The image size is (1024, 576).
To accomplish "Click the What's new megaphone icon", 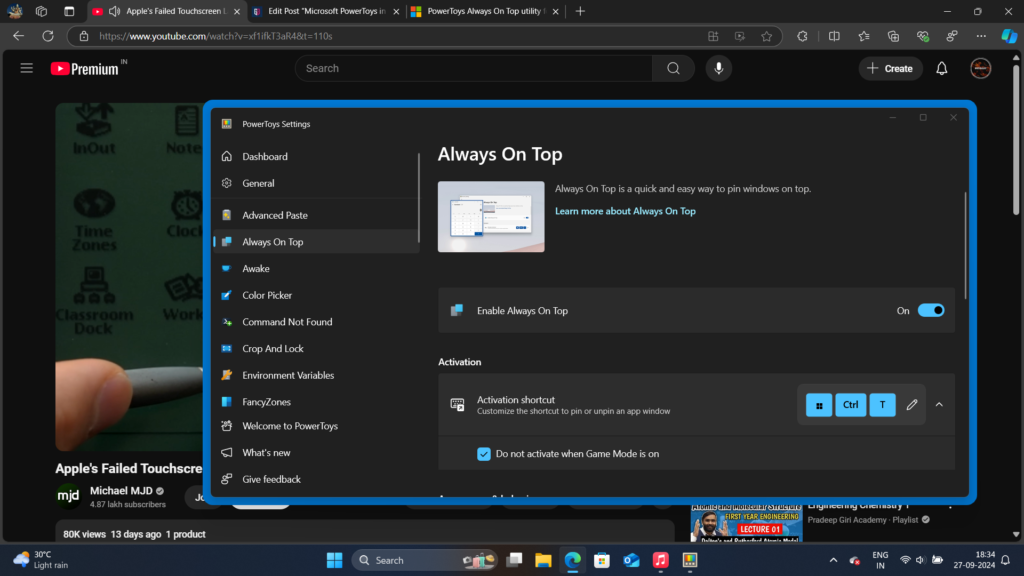I will (x=227, y=453).
